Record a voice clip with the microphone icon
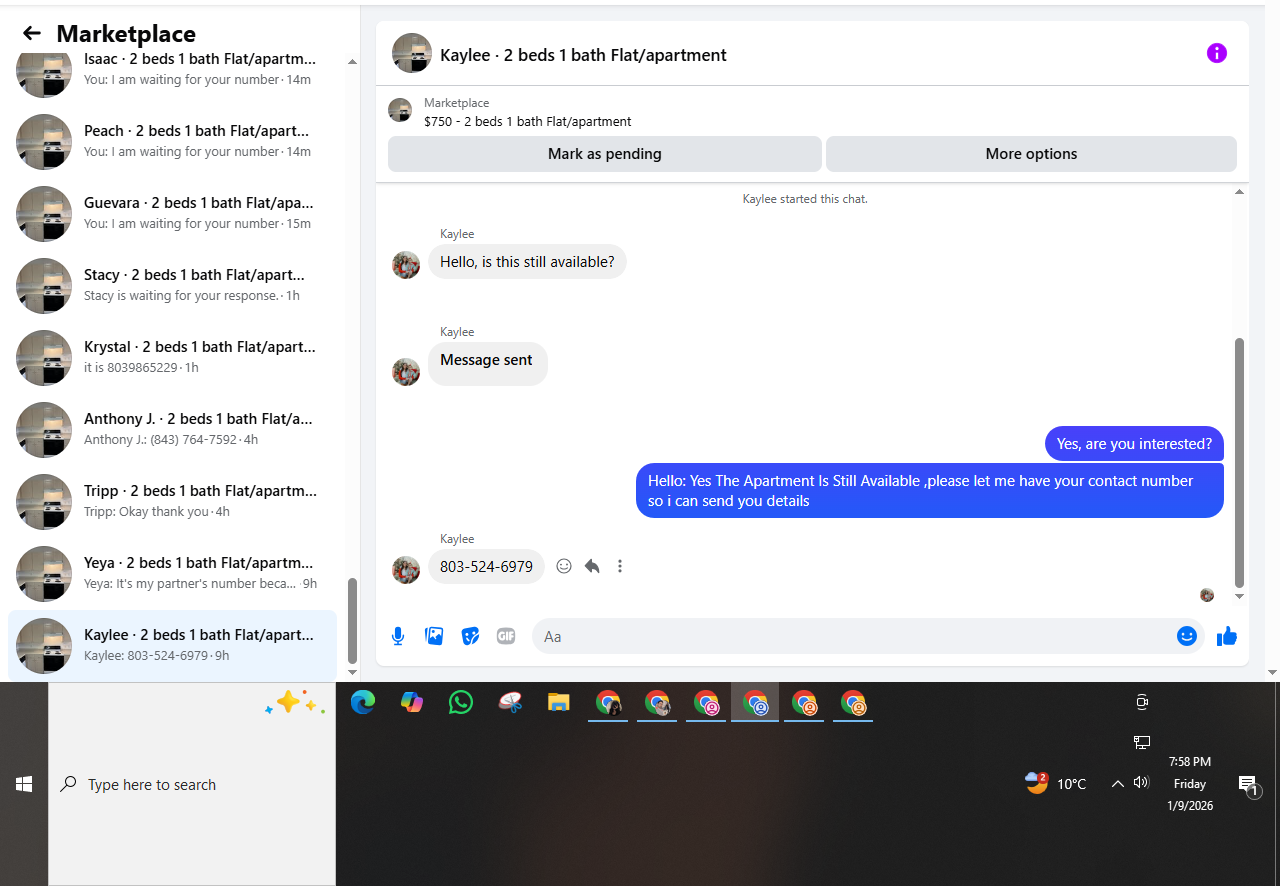The image size is (1280, 886). (x=398, y=636)
